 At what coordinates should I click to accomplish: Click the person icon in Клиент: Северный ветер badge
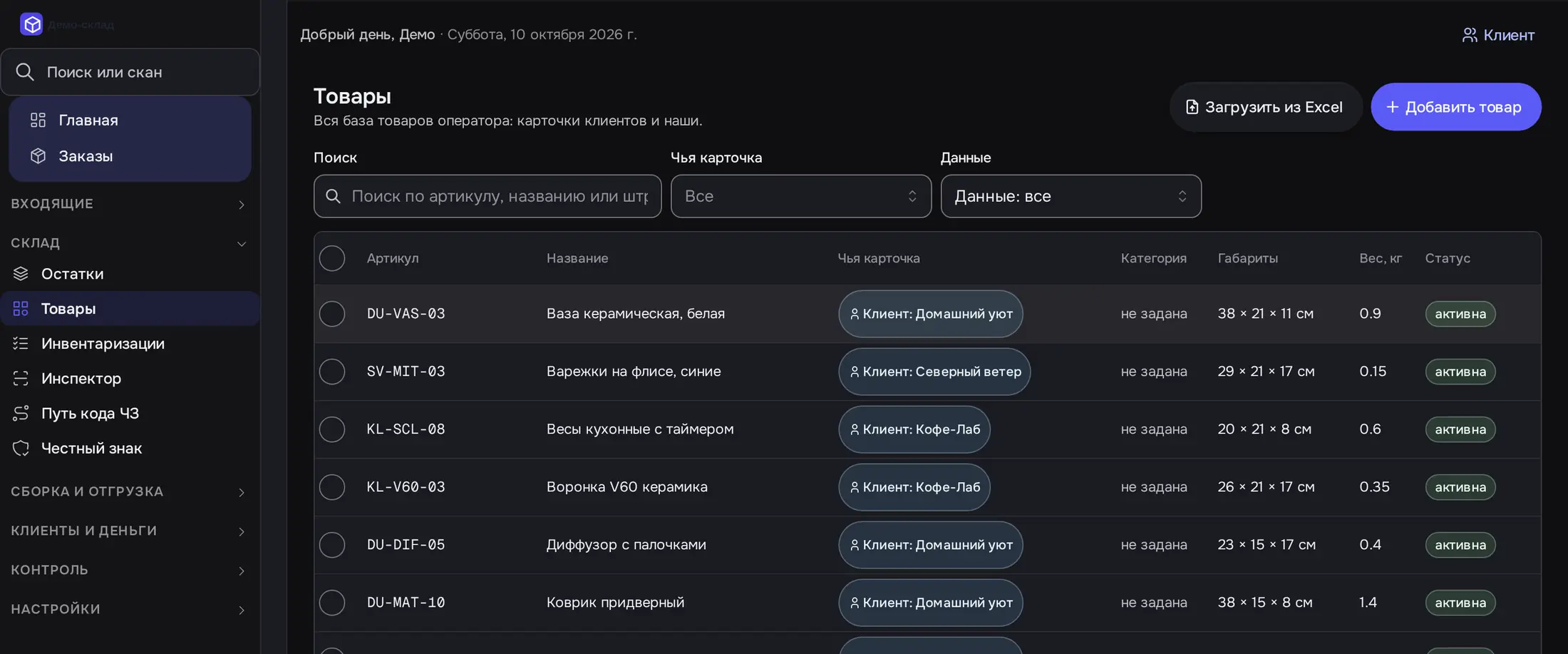(x=854, y=372)
